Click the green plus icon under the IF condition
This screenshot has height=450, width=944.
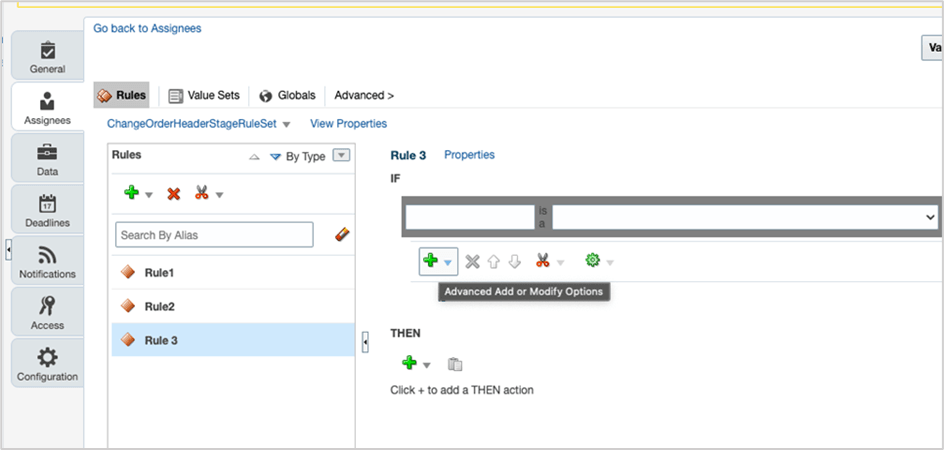430,261
